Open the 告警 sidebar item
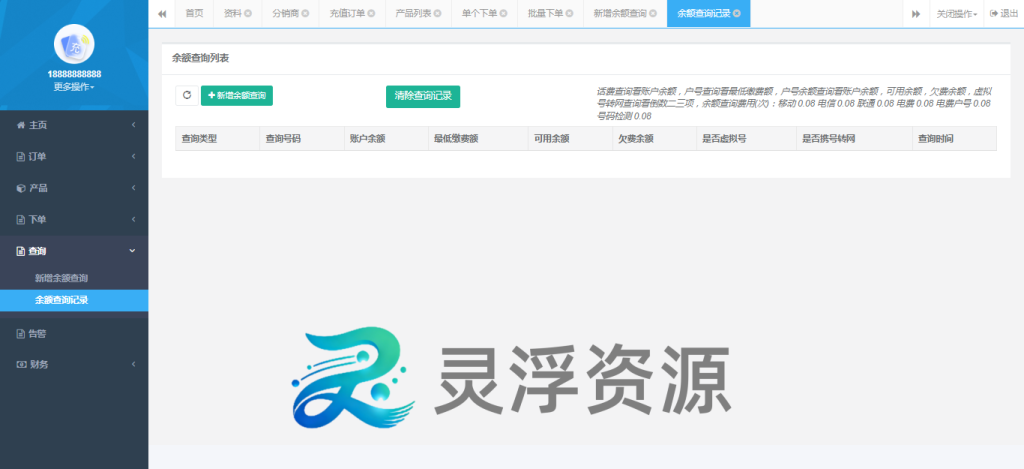 74,334
